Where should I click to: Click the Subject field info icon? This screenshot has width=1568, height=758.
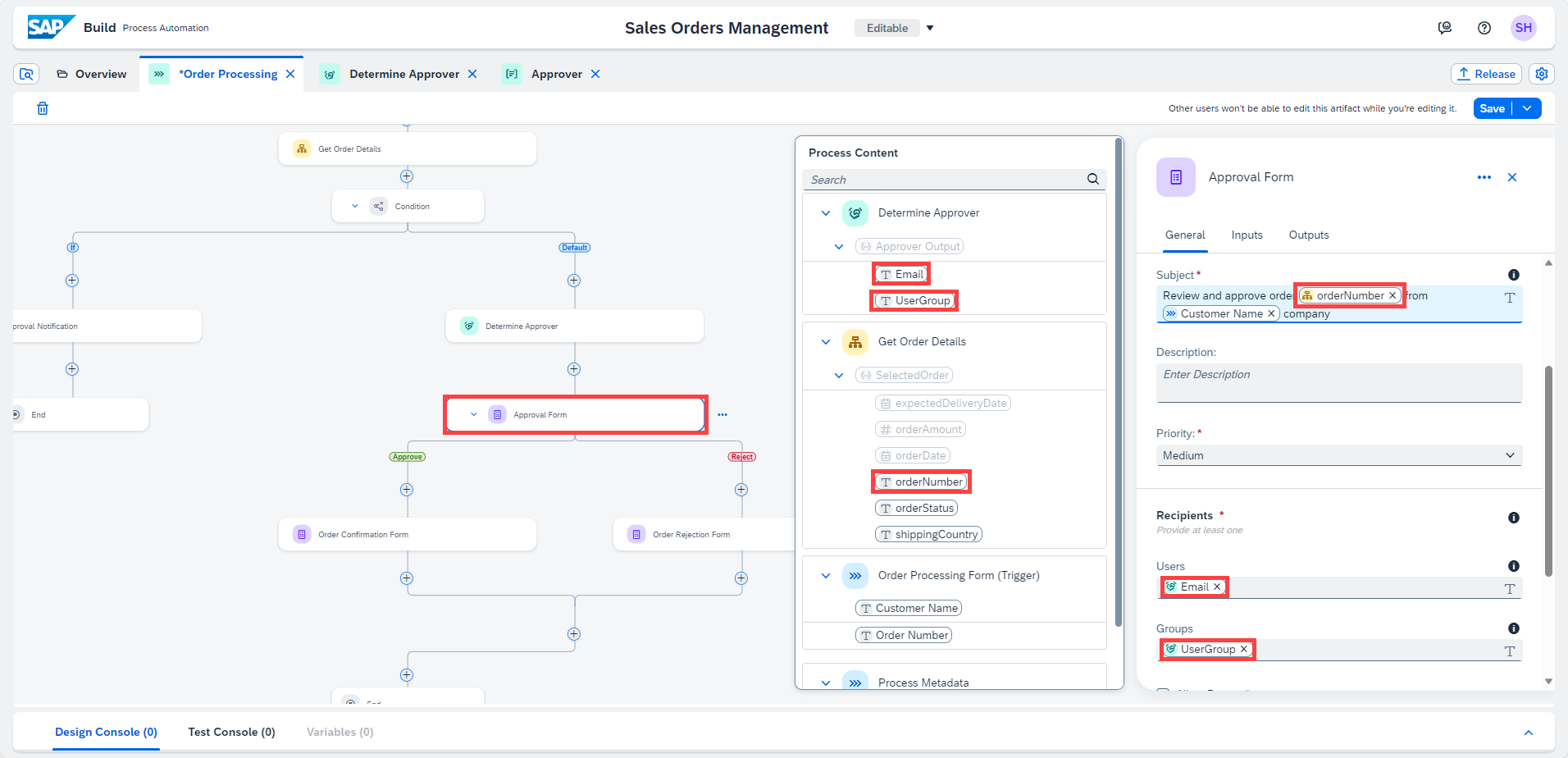pos(1514,275)
